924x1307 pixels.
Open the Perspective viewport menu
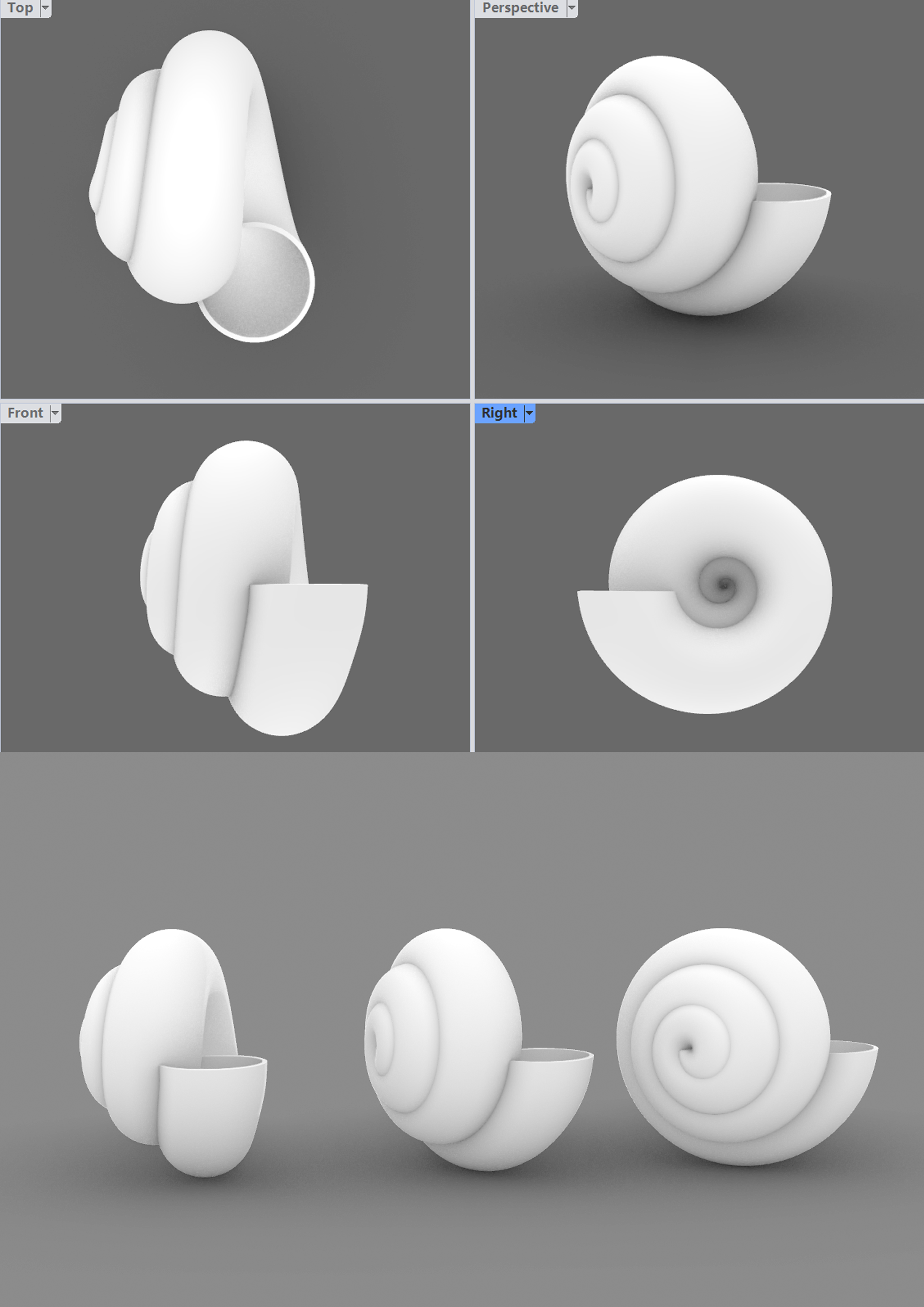tap(575, 8)
